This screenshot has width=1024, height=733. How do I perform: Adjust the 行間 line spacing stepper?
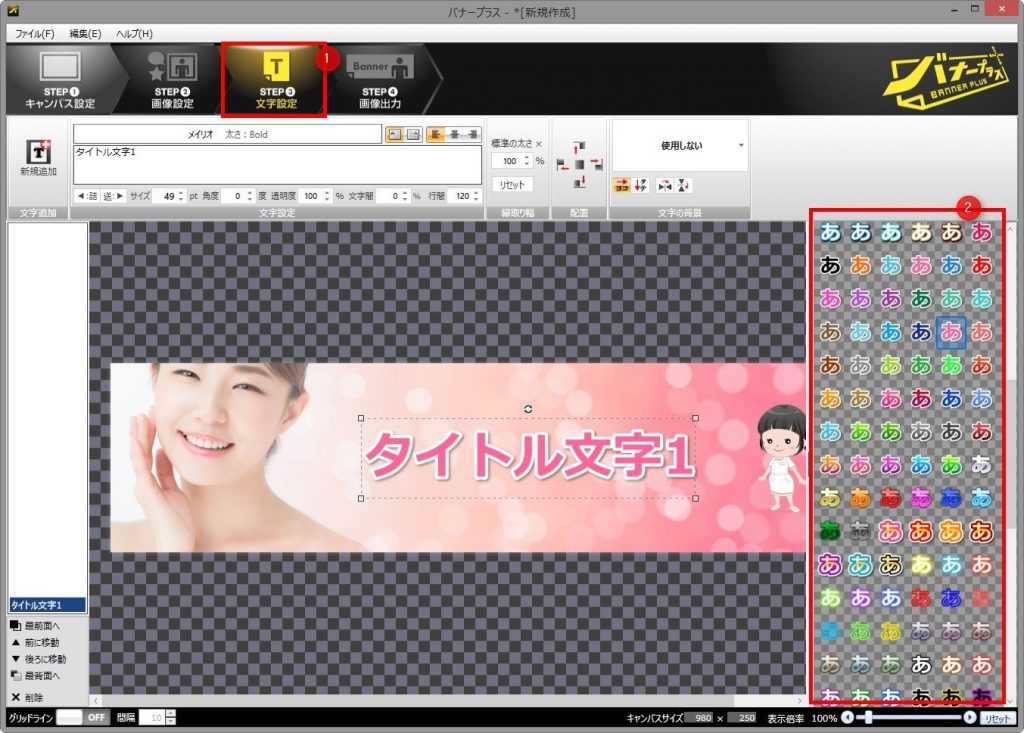(476, 196)
